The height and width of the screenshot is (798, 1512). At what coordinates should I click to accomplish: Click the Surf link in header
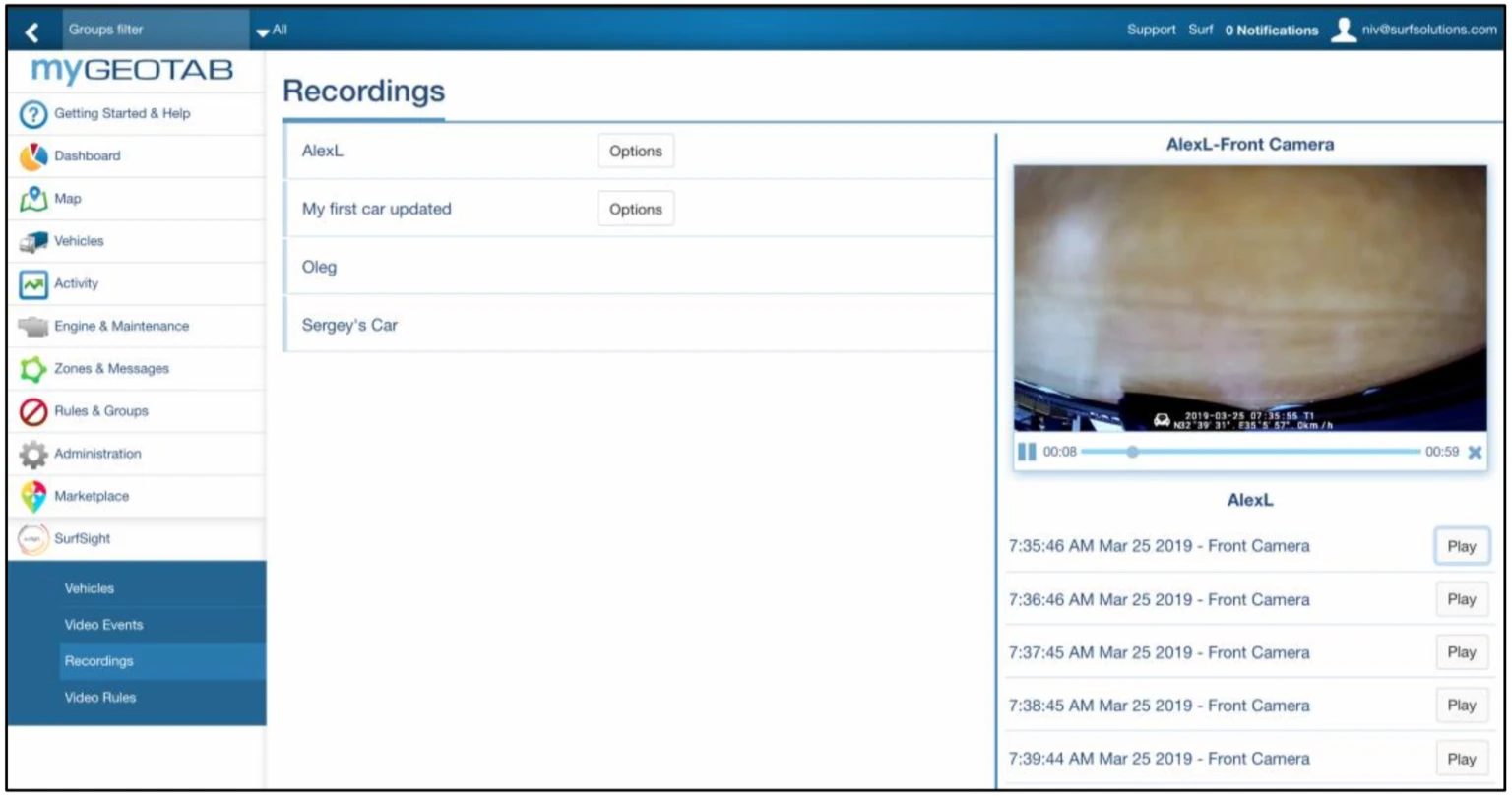1200,31
